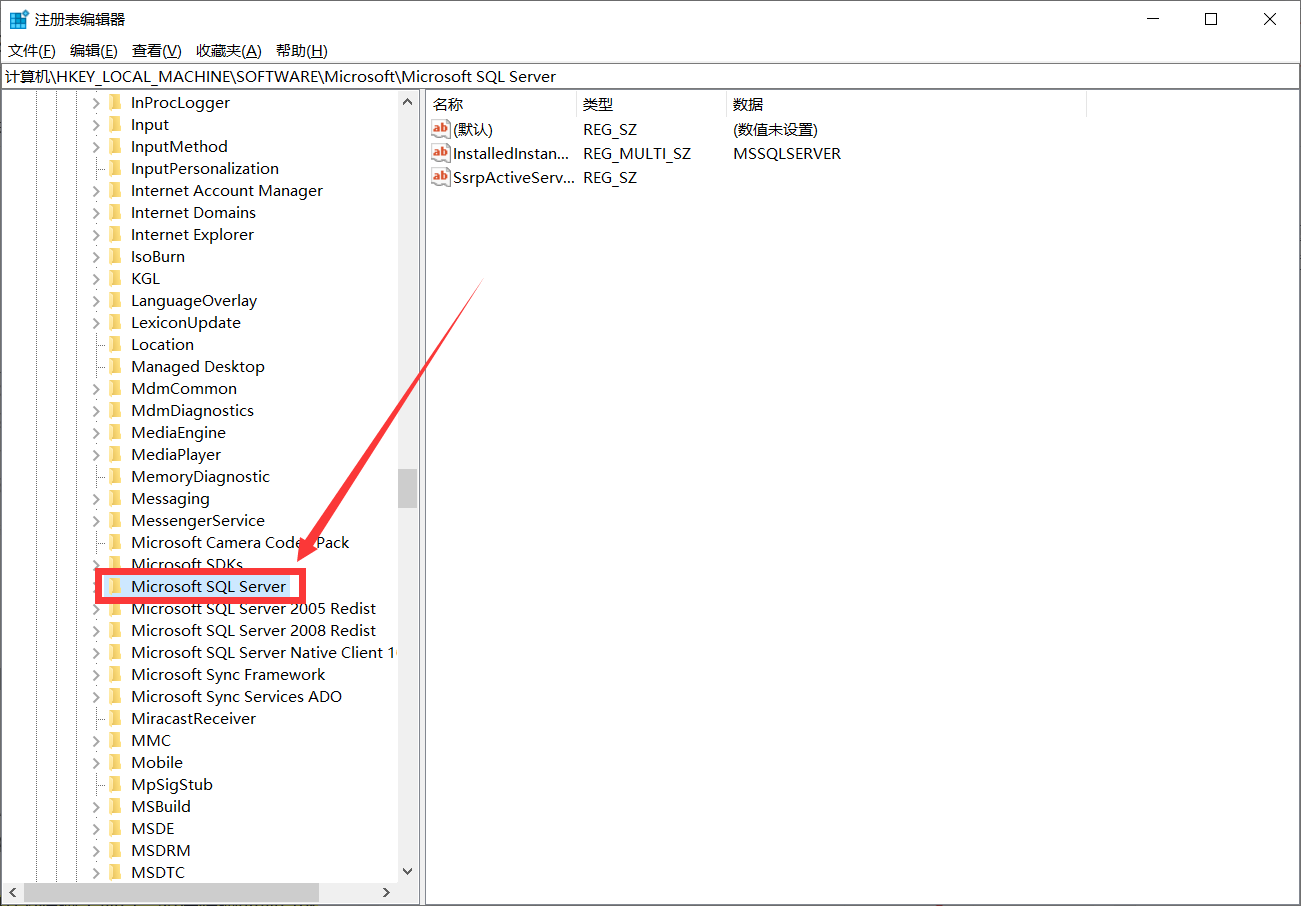Open the 收藏夹(A) menu

pos(229,50)
